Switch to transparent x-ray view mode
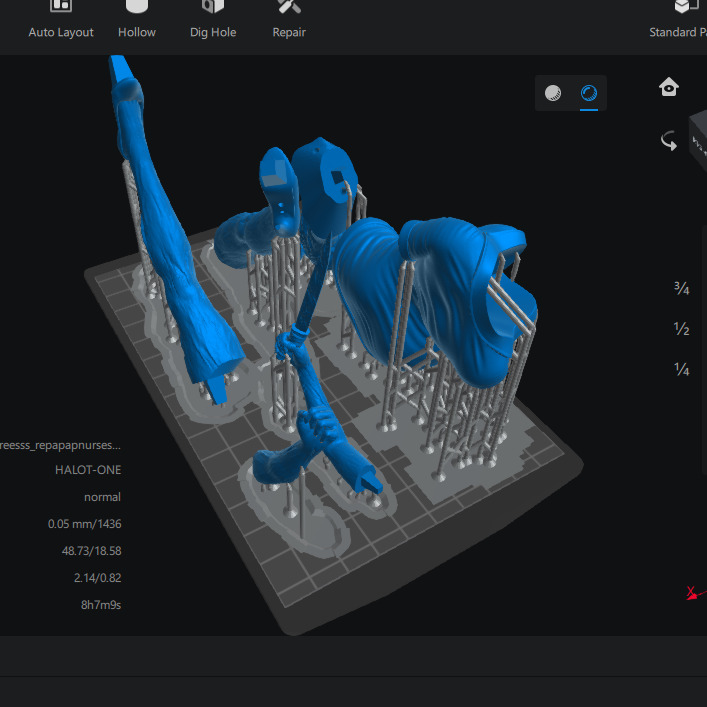Viewport: 707px width, 707px height. coord(589,93)
